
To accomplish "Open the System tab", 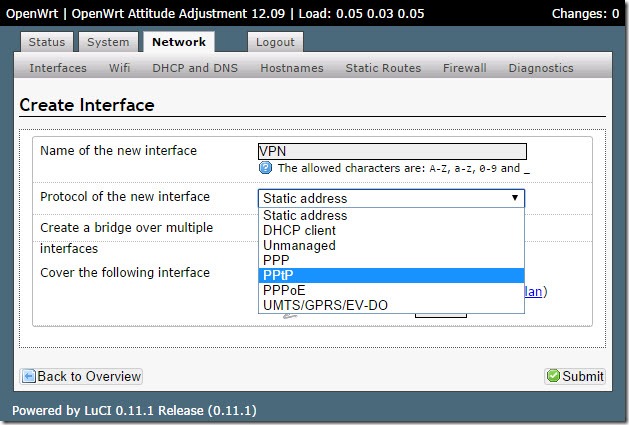I will [x=108, y=42].
